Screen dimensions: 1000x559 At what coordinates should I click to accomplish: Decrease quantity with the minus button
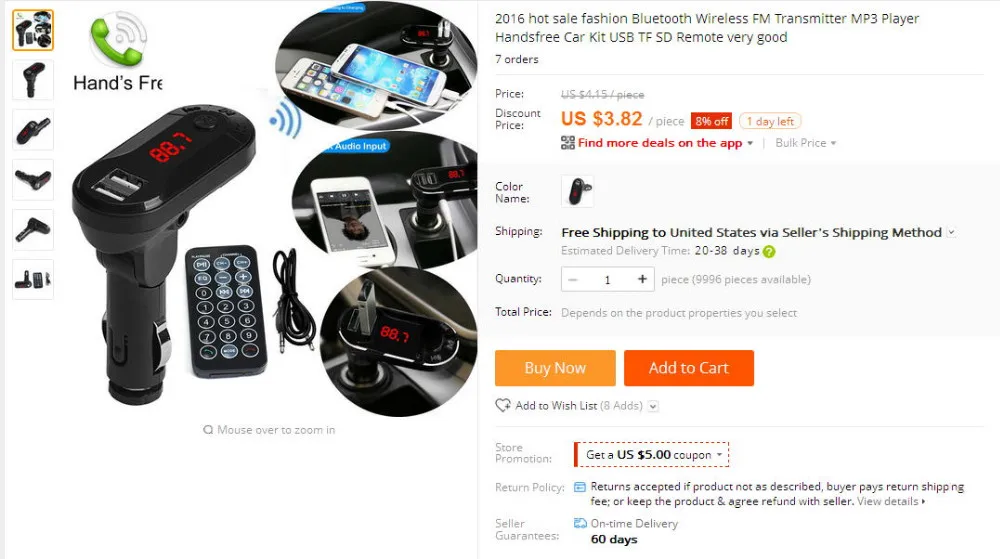coord(573,279)
